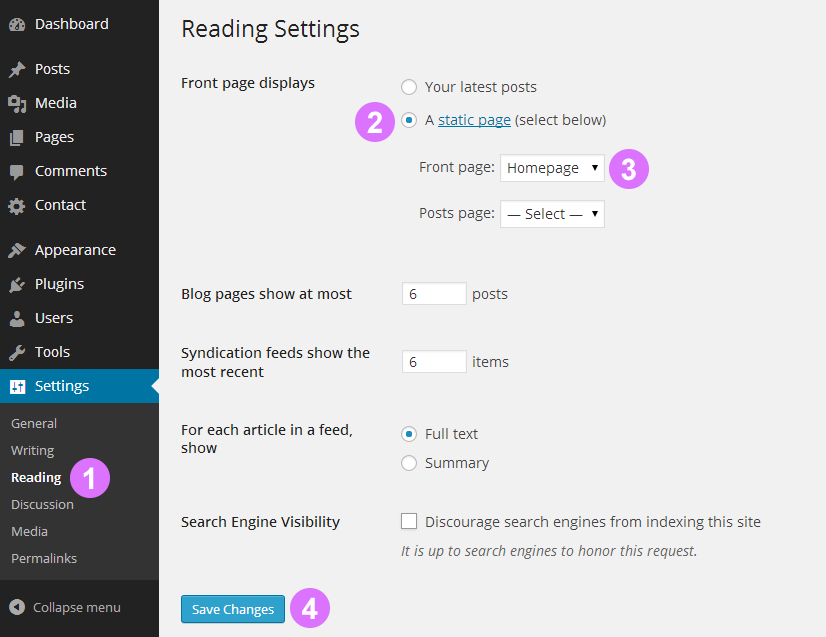This screenshot has width=826, height=637.
Task: Switch to the Writing settings page
Action: (32, 450)
